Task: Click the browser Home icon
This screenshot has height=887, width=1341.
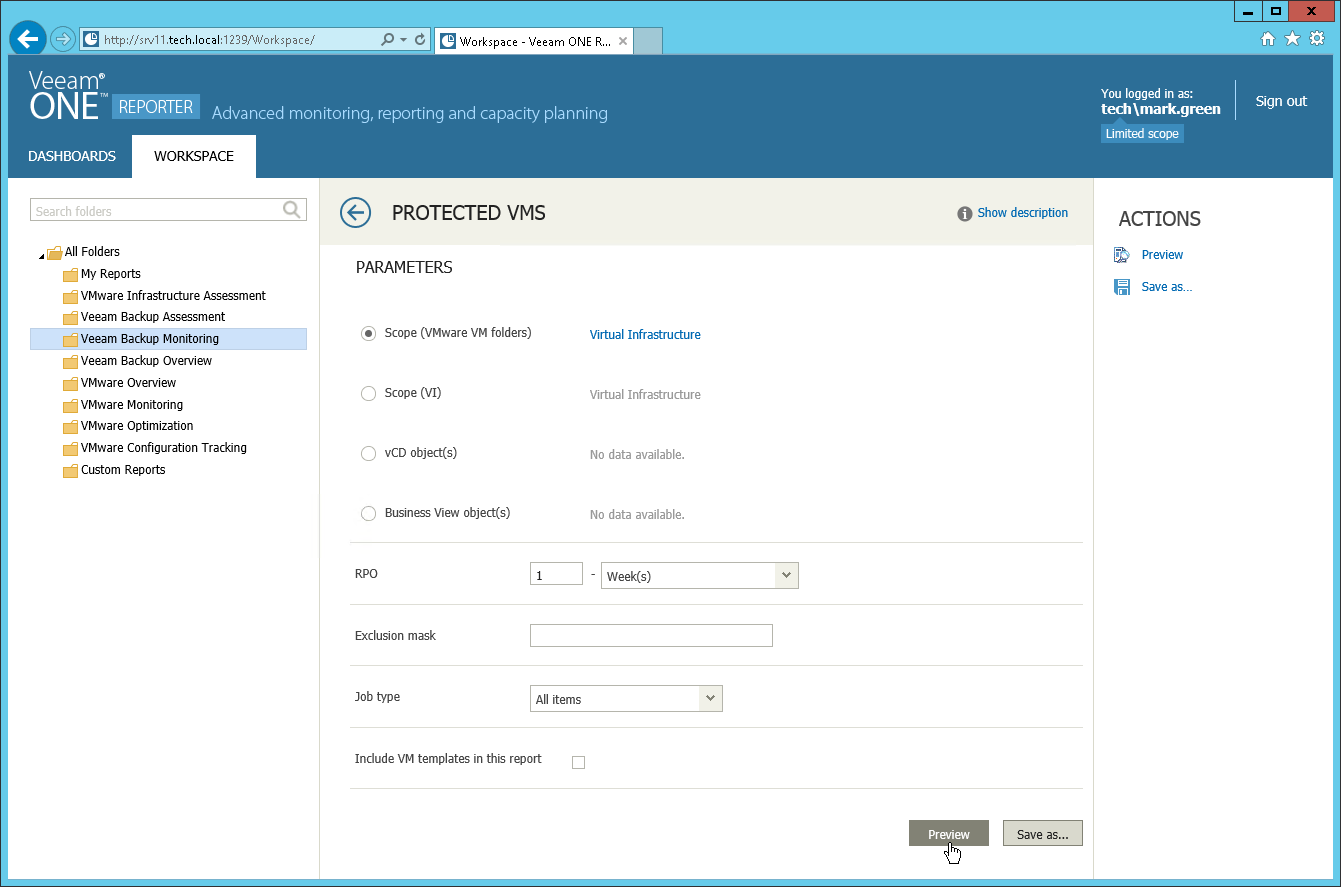Action: click(1268, 39)
